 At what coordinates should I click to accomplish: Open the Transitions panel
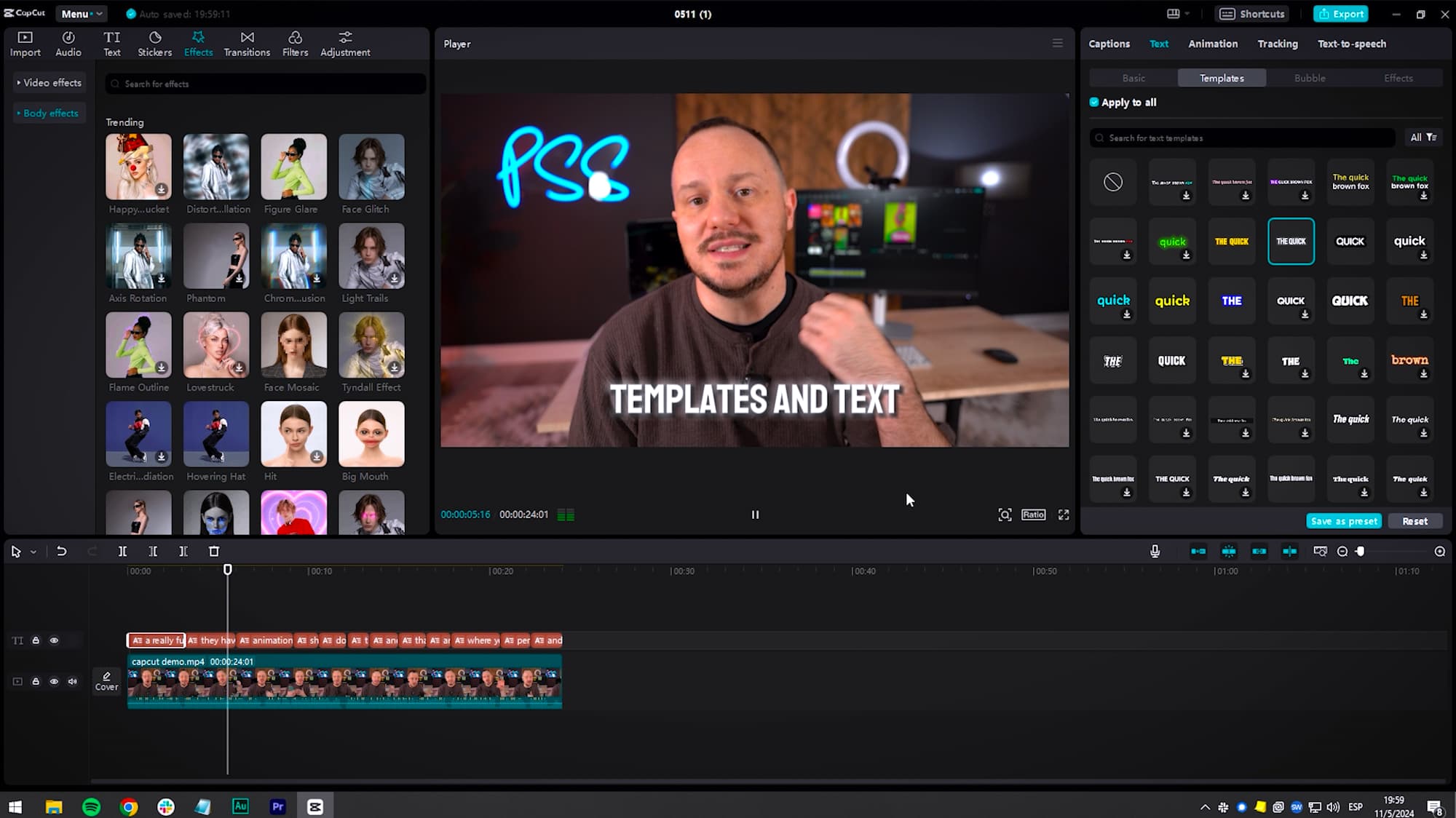[x=247, y=44]
